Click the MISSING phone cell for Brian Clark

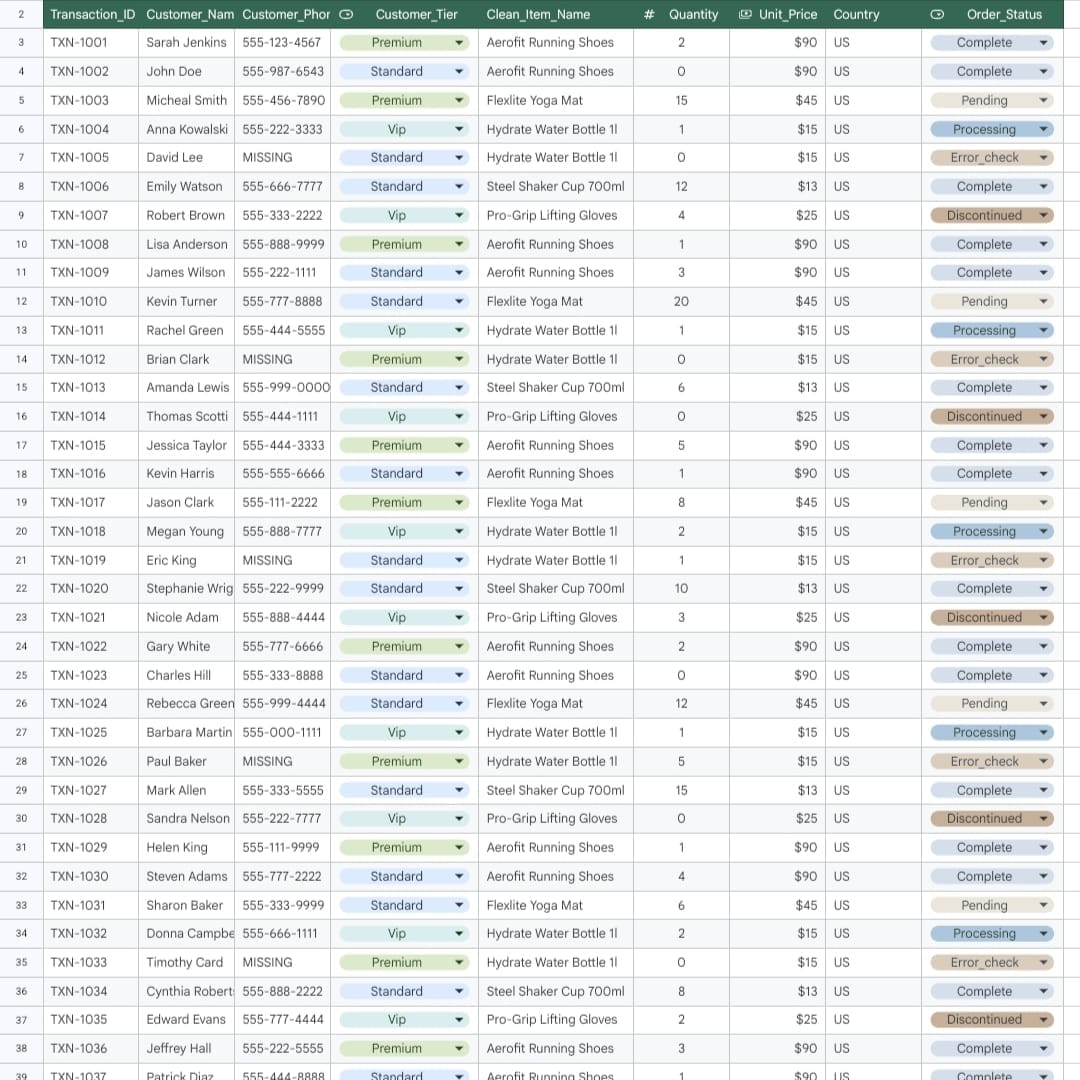point(282,360)
